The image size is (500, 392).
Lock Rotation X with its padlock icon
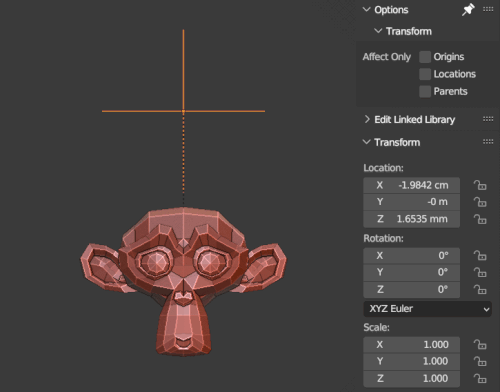(480, 255)
